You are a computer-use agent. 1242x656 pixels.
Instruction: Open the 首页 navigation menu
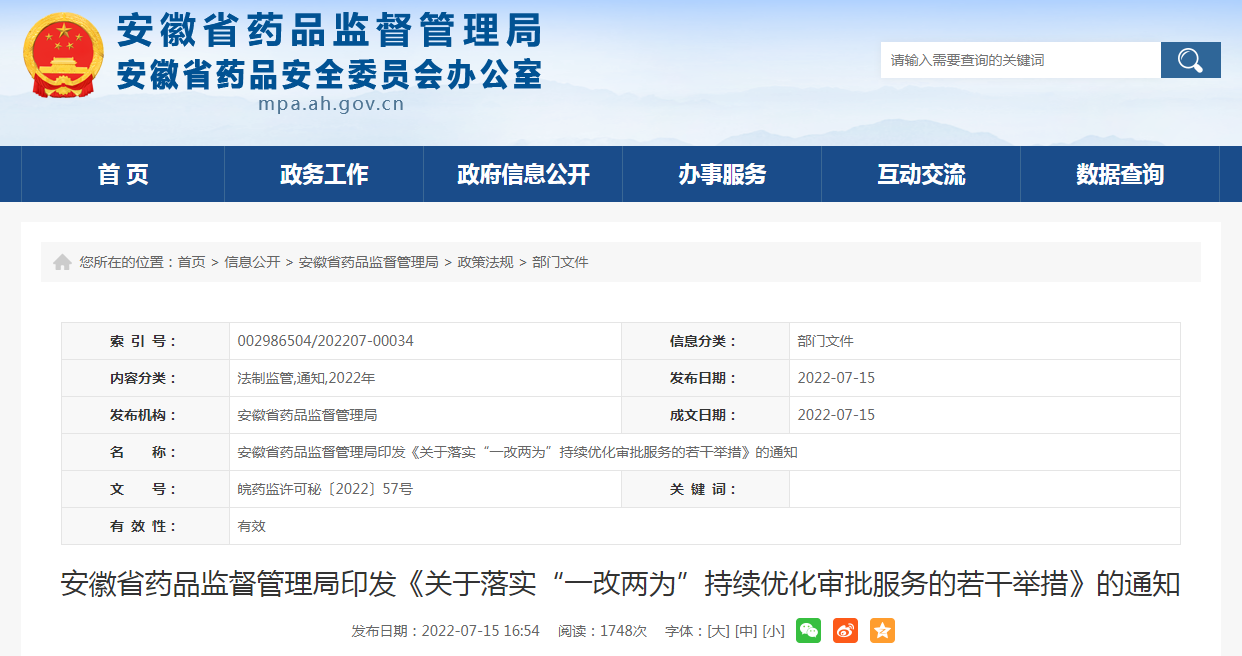tap(126, 173)
